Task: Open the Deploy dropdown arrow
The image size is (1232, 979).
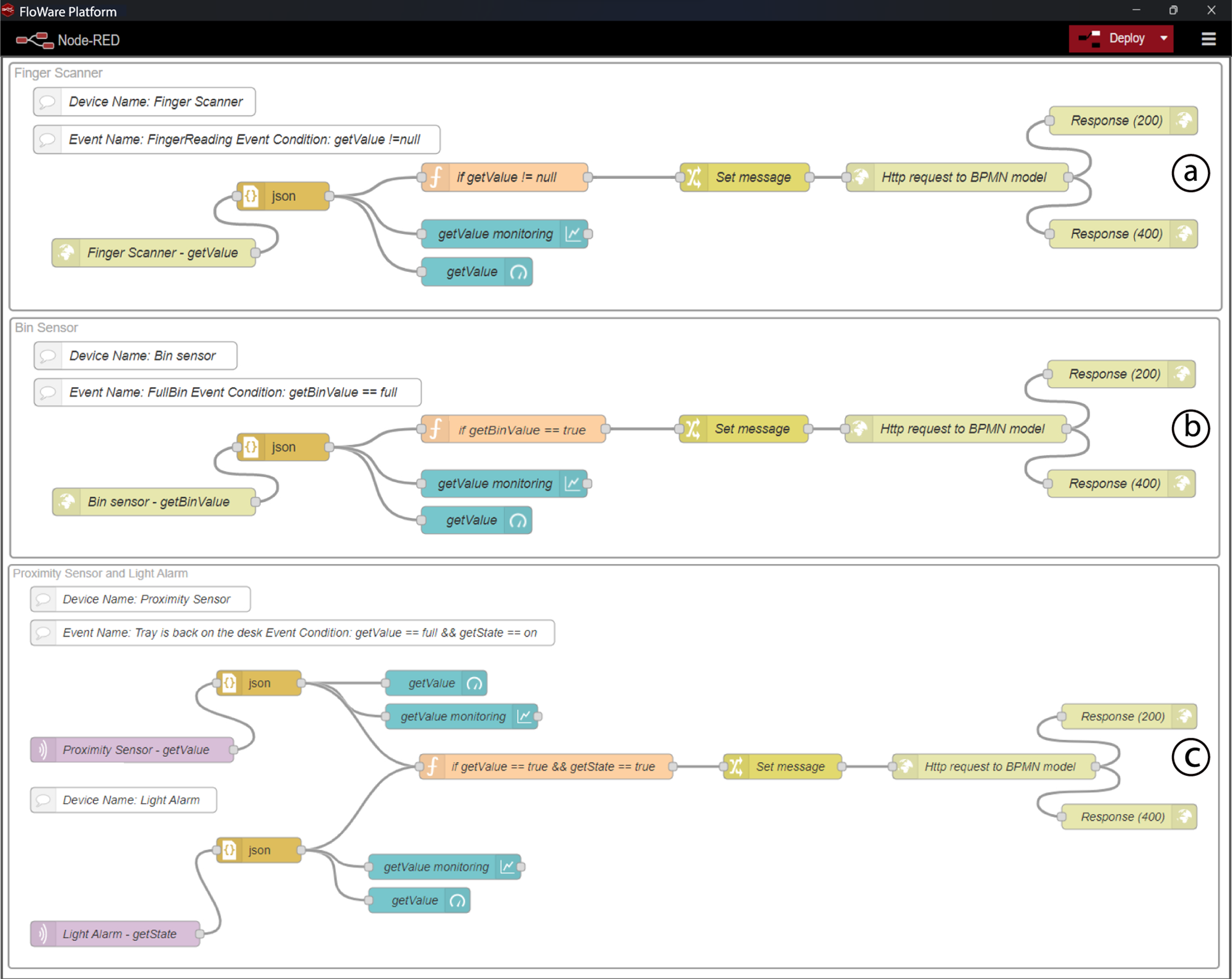Action: click(x=1163, y=39)
